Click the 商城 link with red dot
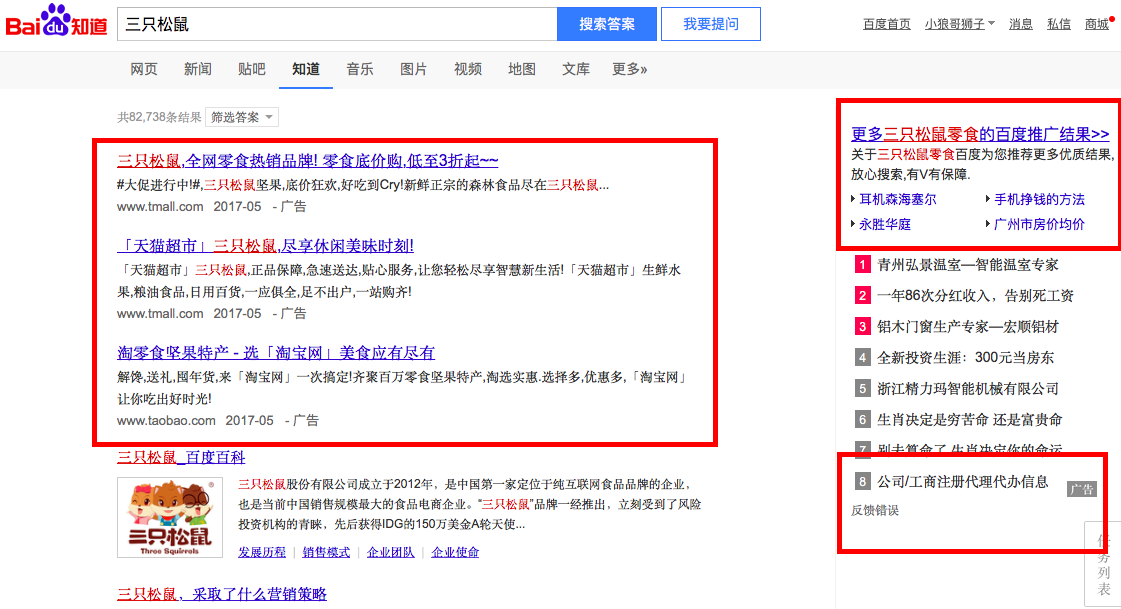Image resolution: width=1121 pixels, height=609 pixels. 1097,24
